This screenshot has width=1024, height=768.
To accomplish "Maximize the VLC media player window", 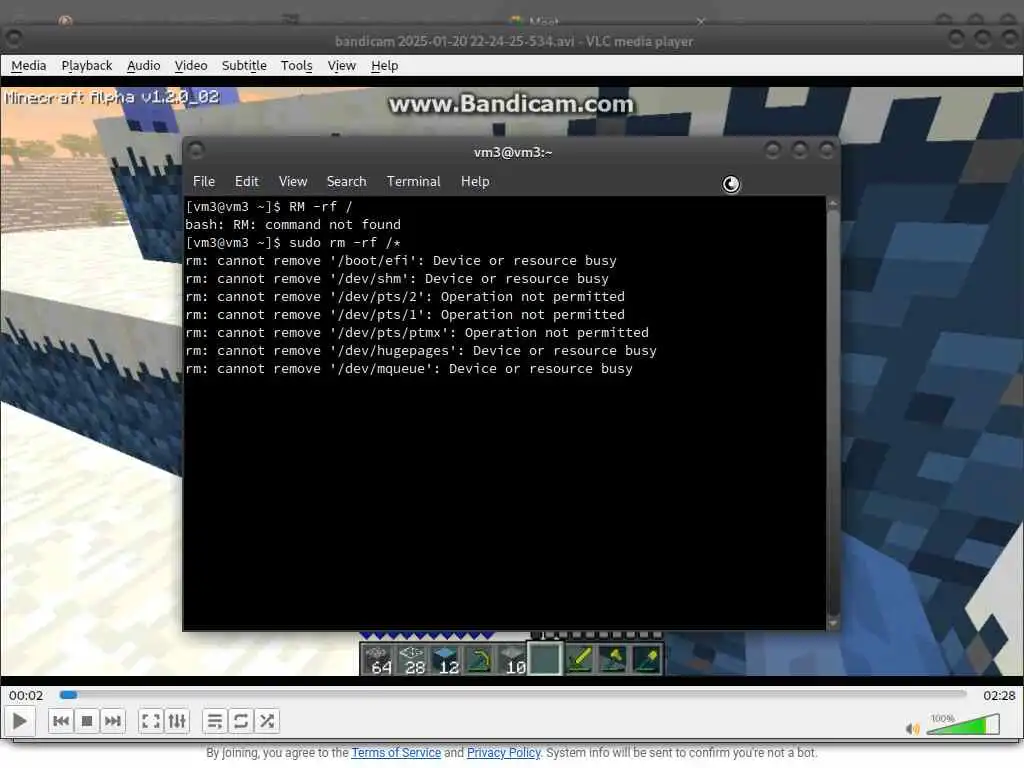I will [x=983, y=39].
